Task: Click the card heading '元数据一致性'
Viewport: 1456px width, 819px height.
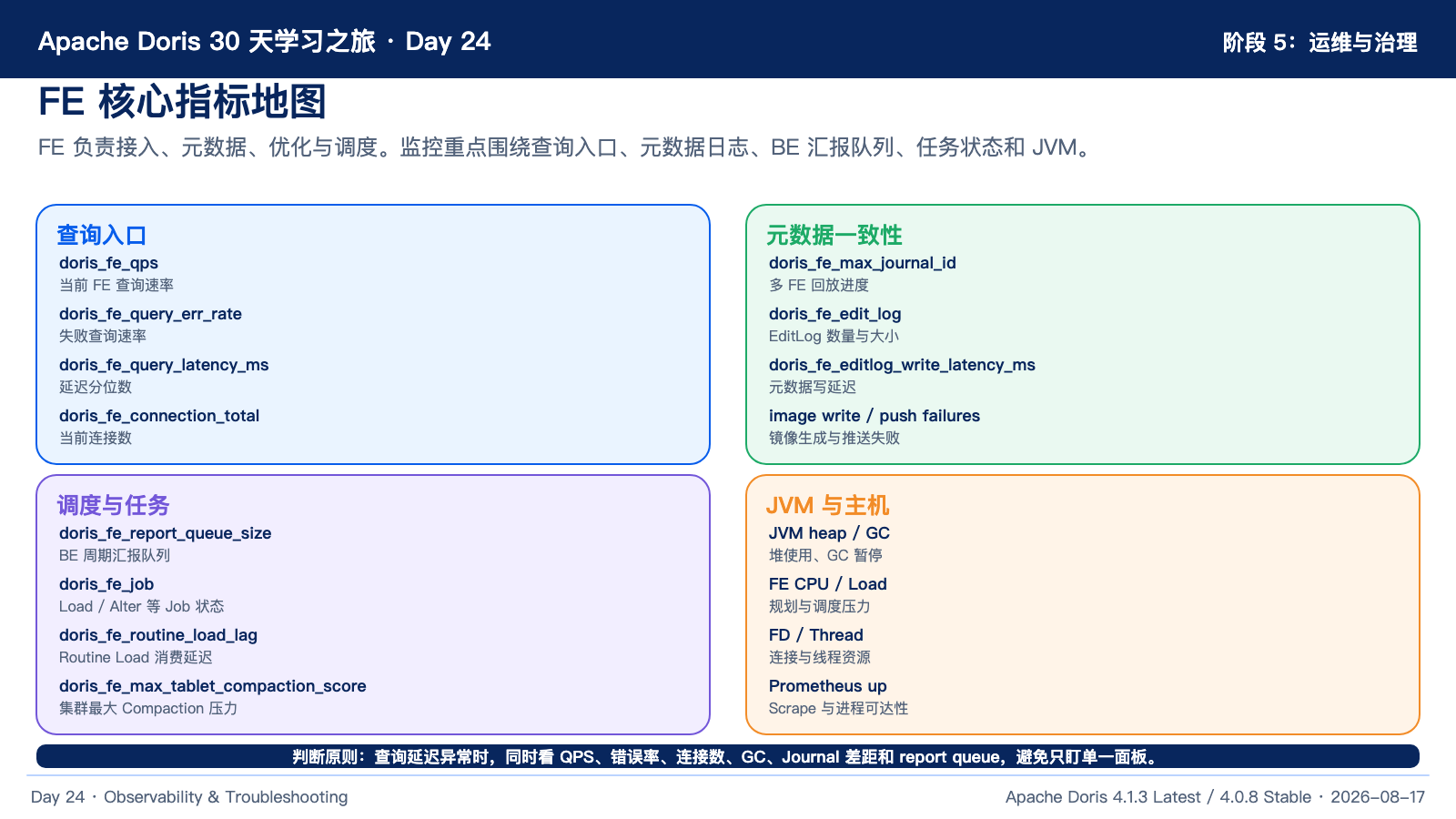Action: click(834, 236)
